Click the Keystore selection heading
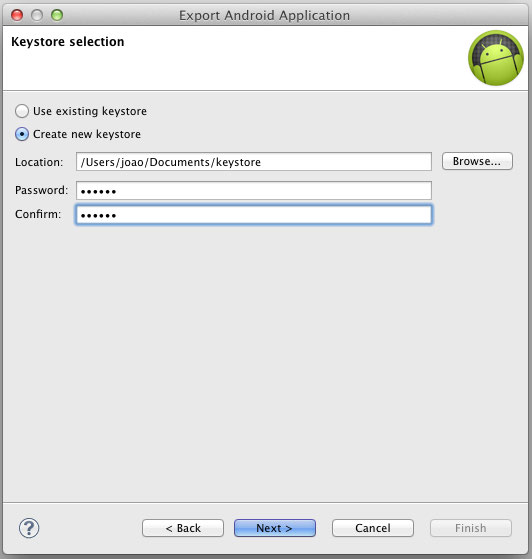Screen dimensions: 532x559 68,42
